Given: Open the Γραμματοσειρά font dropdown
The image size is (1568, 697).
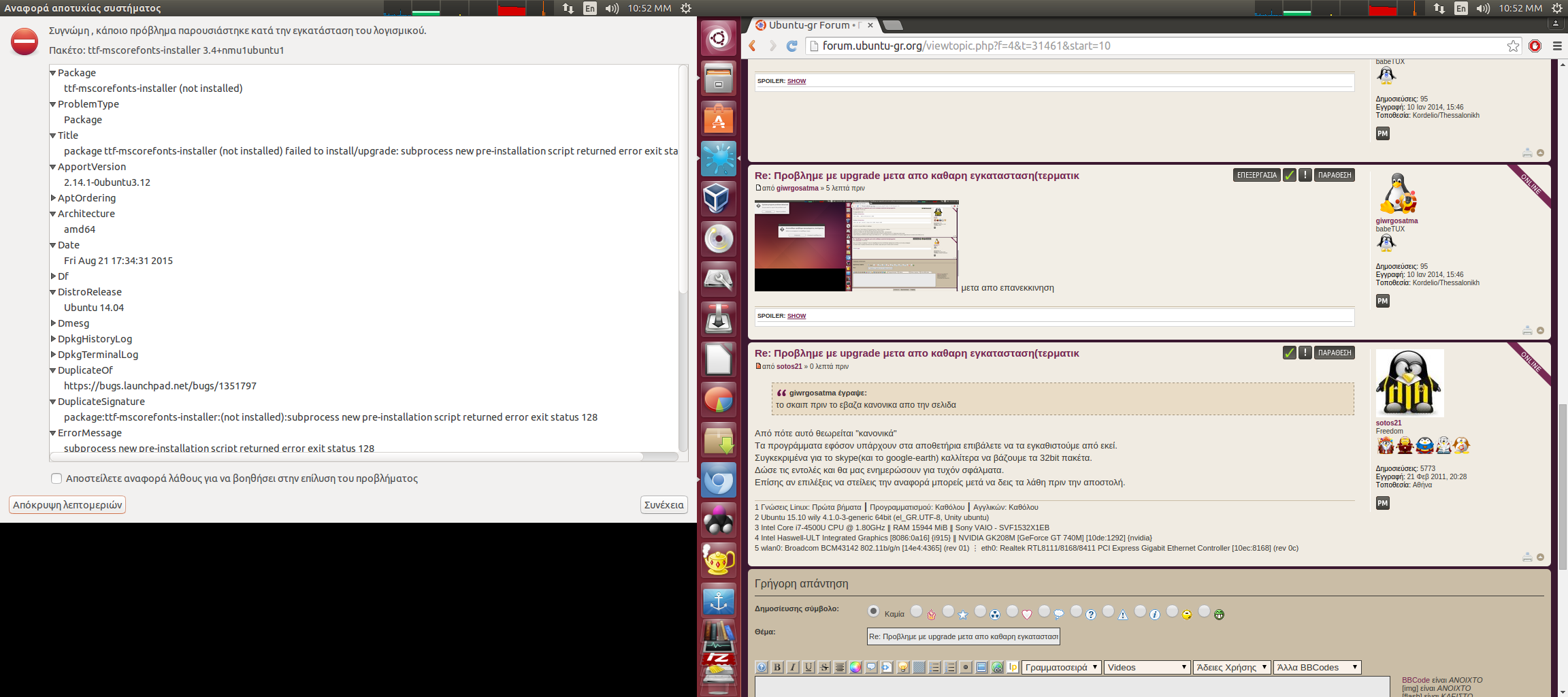Looking at the screenshot, I should (1061, 667).
